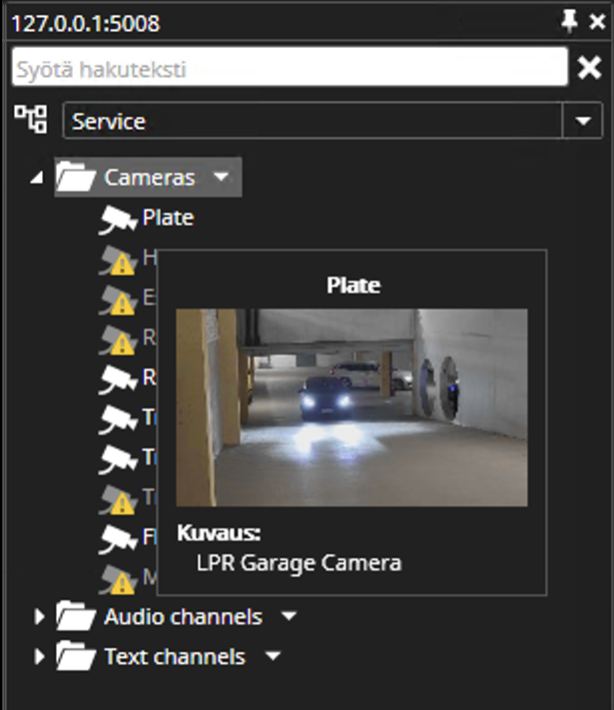Select the Cameras folder label
This screenshot has width=614, height=710.
tap(149, 178)
